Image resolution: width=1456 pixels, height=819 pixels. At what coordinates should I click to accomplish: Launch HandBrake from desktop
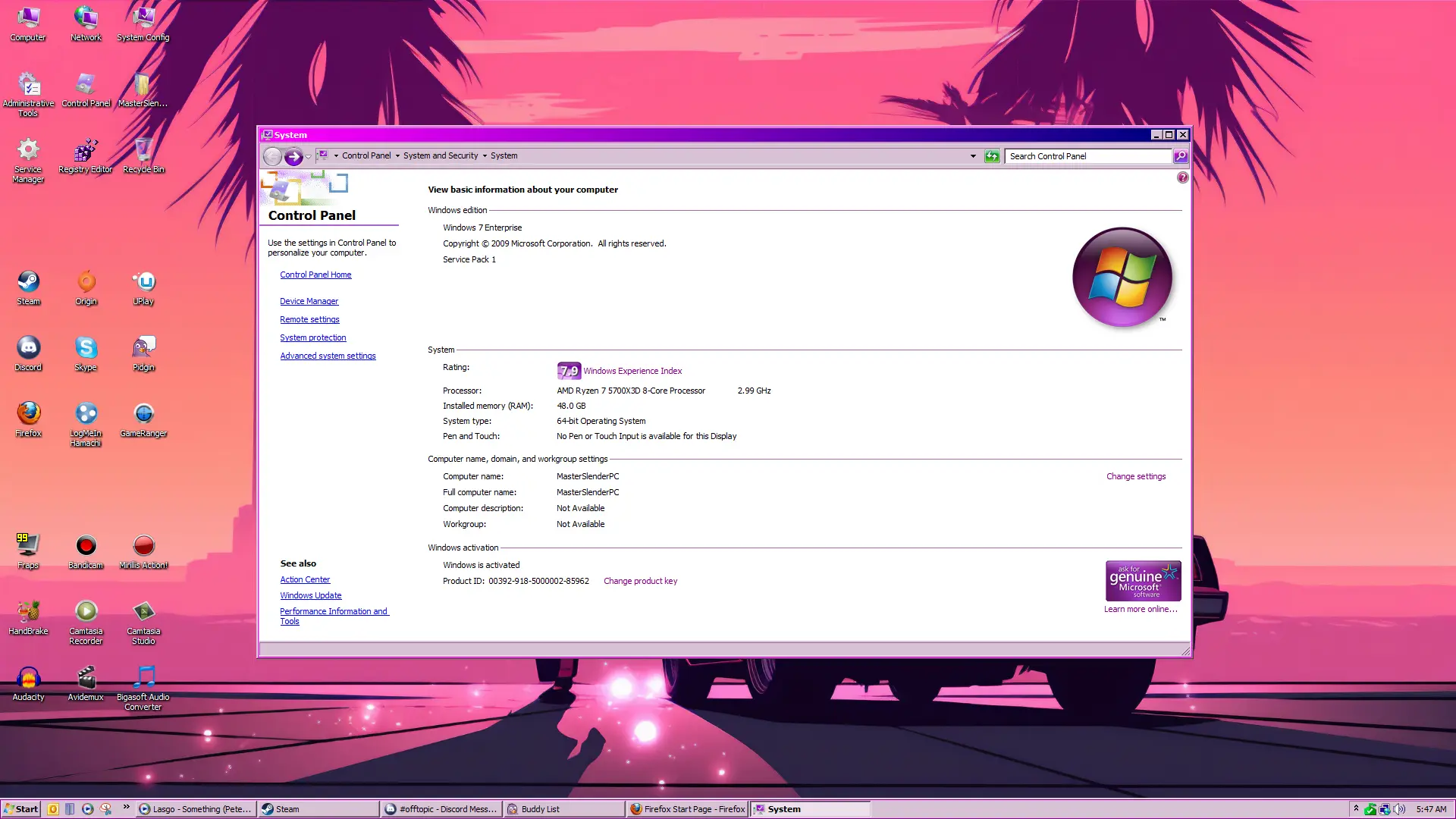(x=28, y=617)
